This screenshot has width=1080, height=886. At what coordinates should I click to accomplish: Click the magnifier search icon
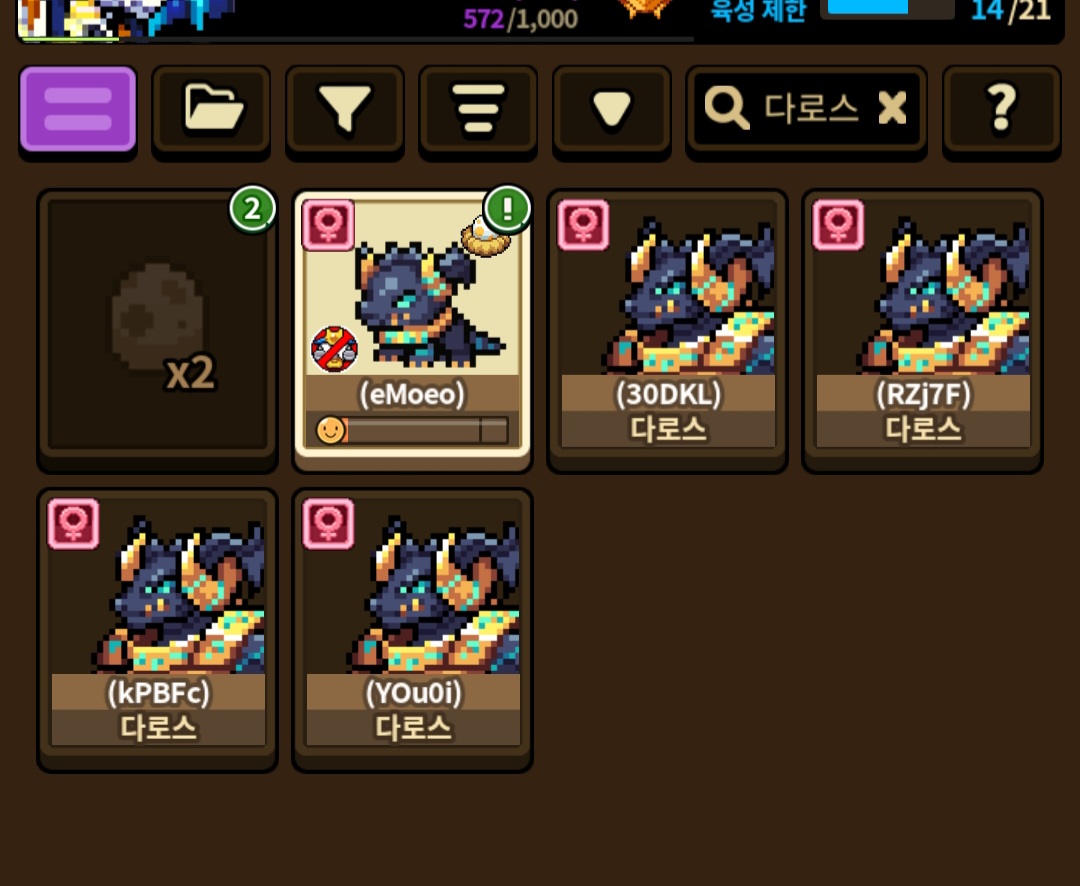(726, 108)
